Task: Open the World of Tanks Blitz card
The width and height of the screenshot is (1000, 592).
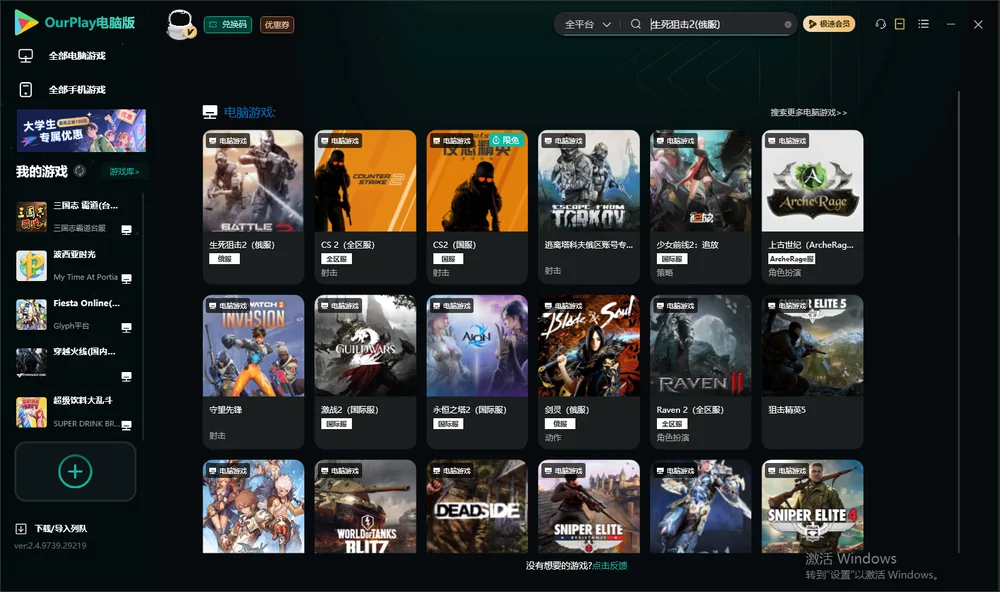Action: coord(365,507)
